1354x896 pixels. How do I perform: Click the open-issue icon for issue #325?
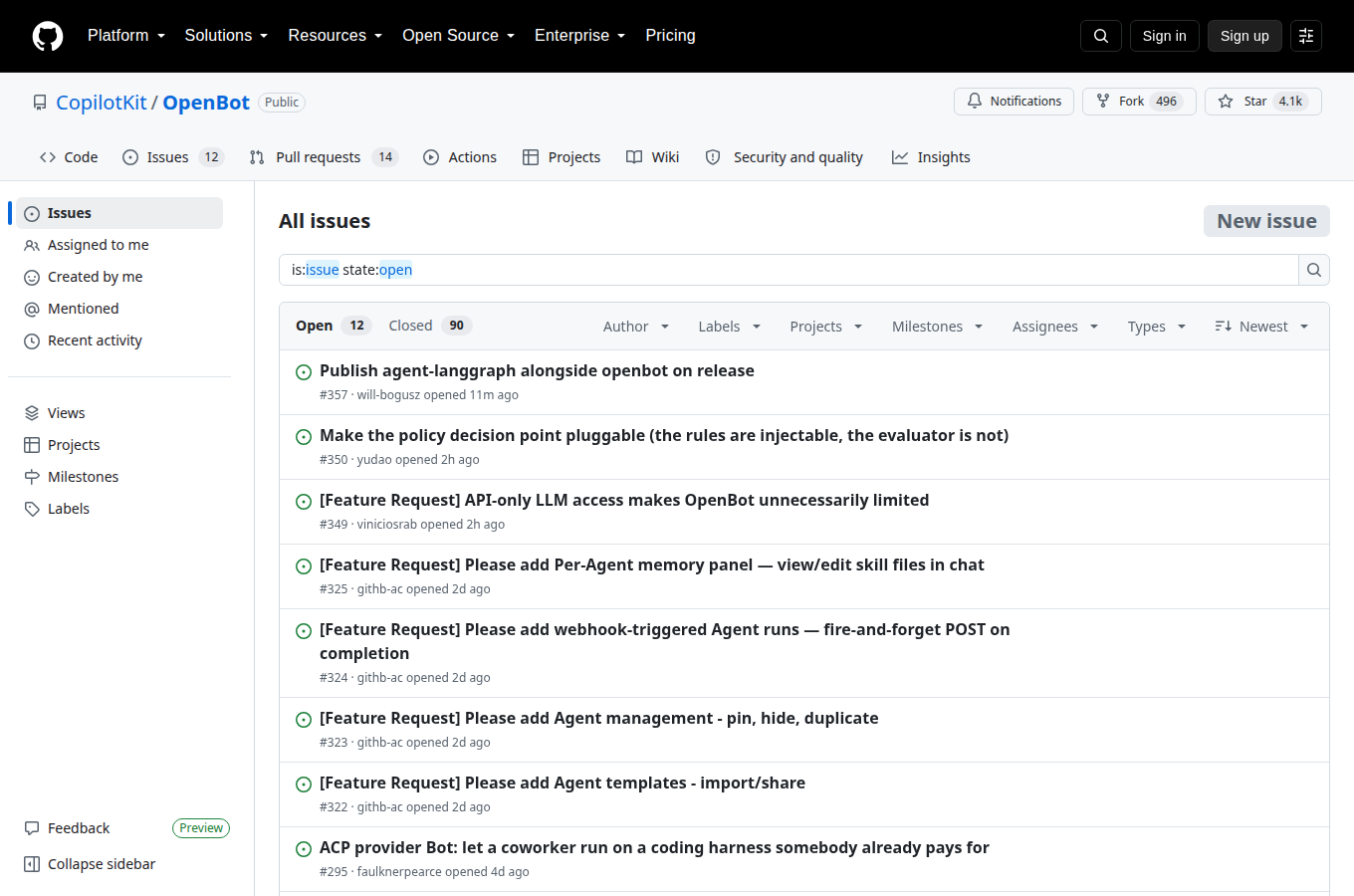point(304,566)
